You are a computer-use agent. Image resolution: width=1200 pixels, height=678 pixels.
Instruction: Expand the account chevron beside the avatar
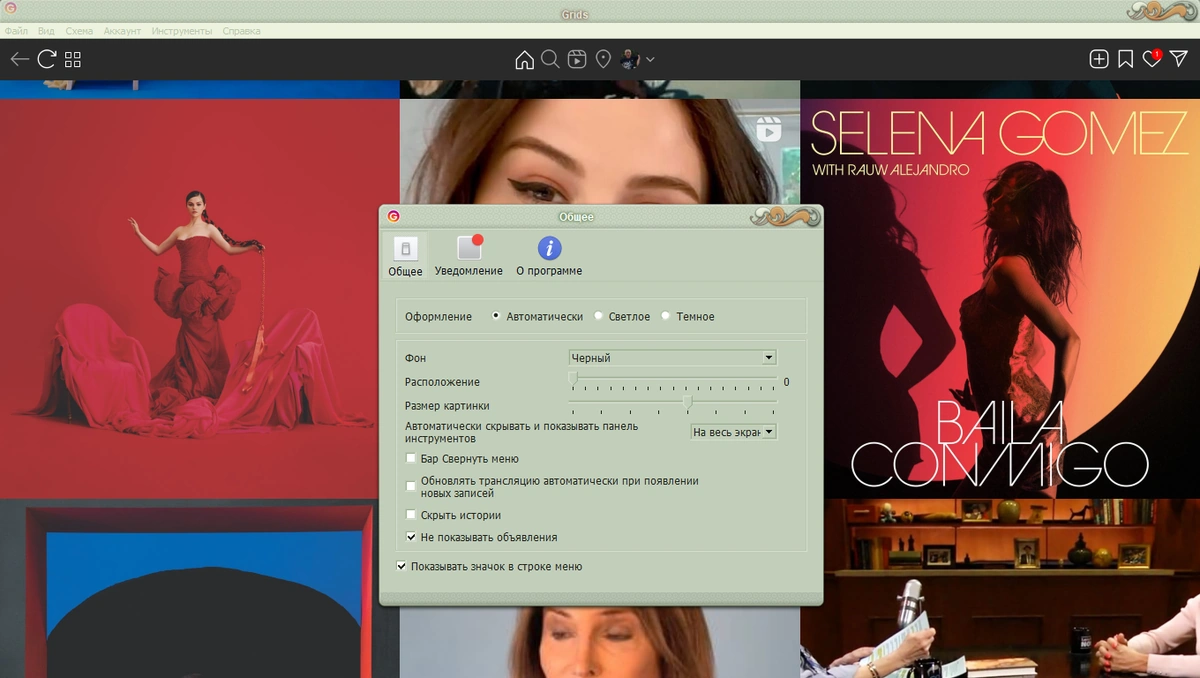651,60
